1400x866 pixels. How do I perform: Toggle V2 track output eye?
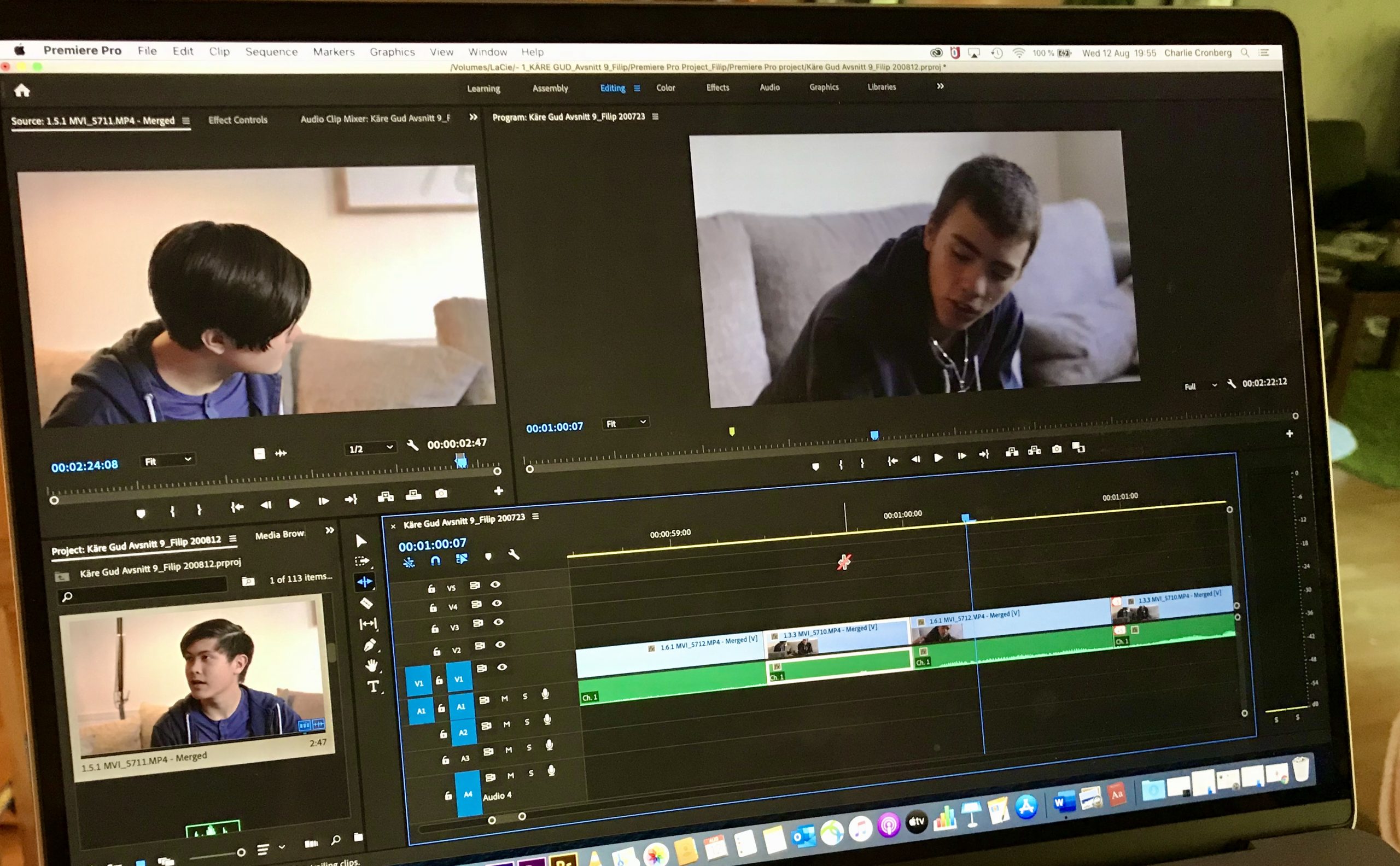(500, 645)
